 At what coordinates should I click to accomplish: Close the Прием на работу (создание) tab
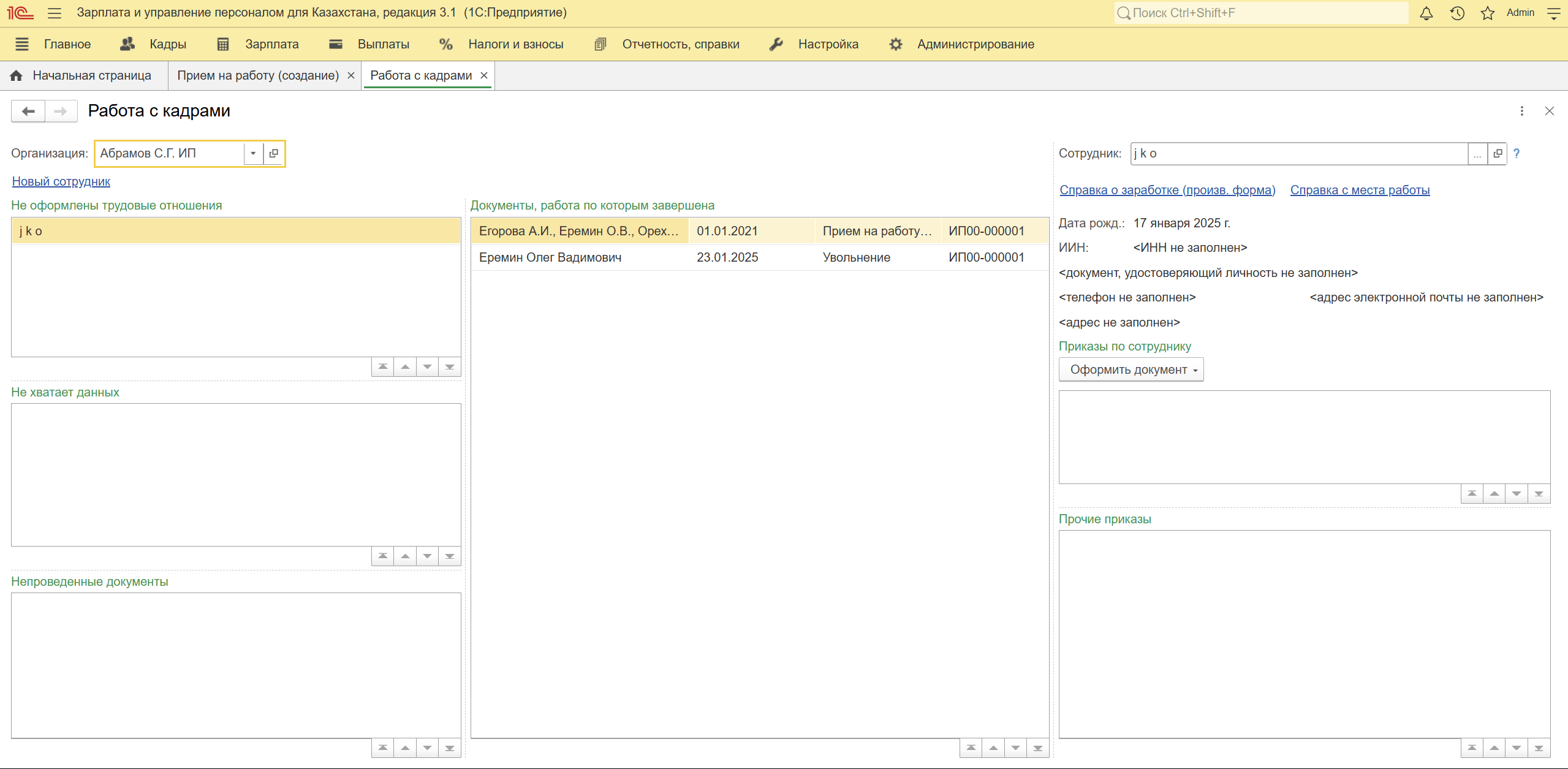point(351,75)
